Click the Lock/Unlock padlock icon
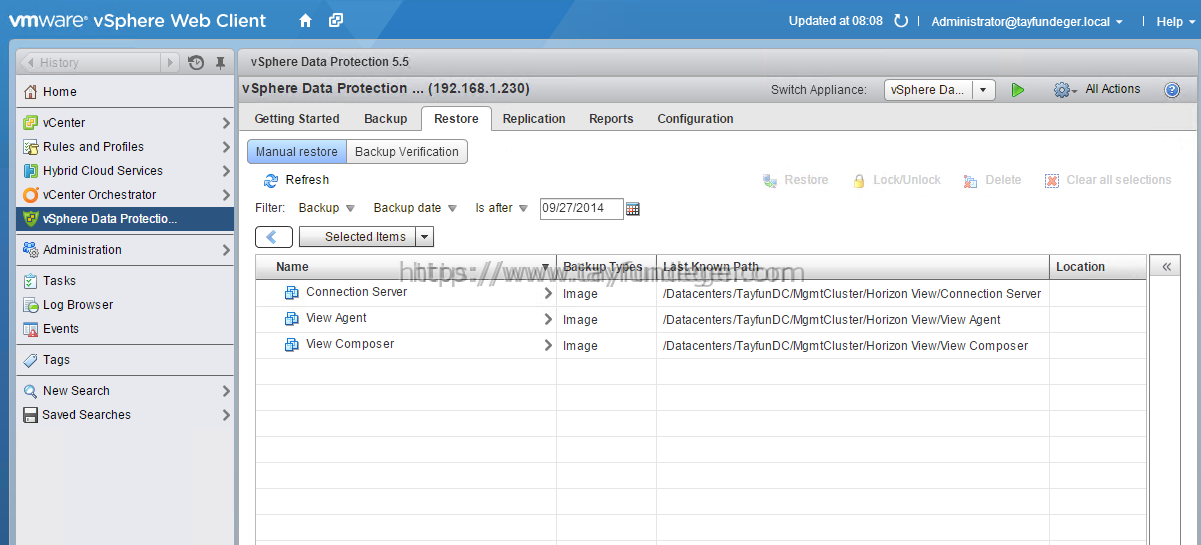 [859, 181]
